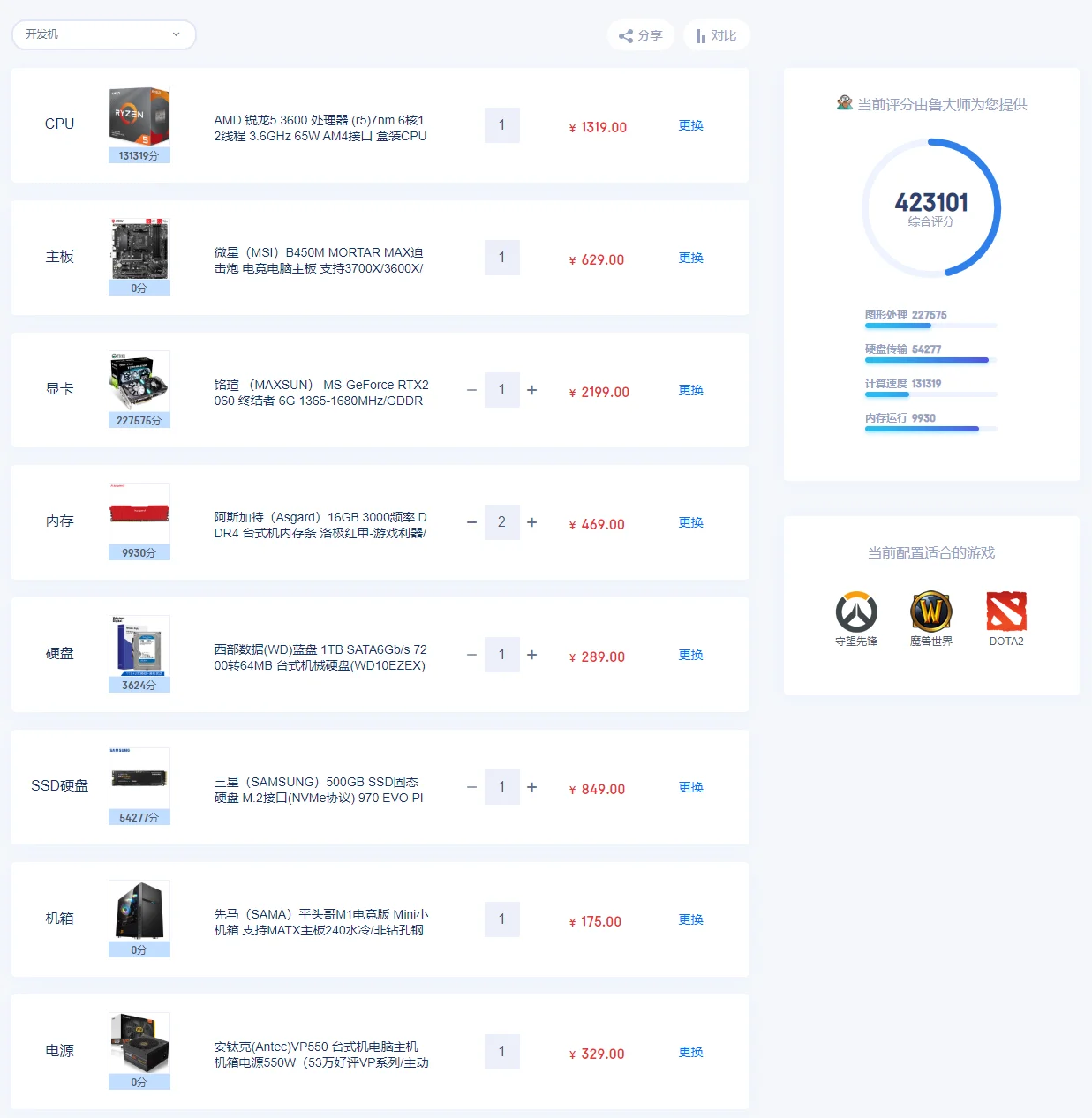Viewport: 1092px width, 1118px height.
Task: Increase 硬盘 hard disk quantity
Action: pyautogui.click(x=531, y=655)
